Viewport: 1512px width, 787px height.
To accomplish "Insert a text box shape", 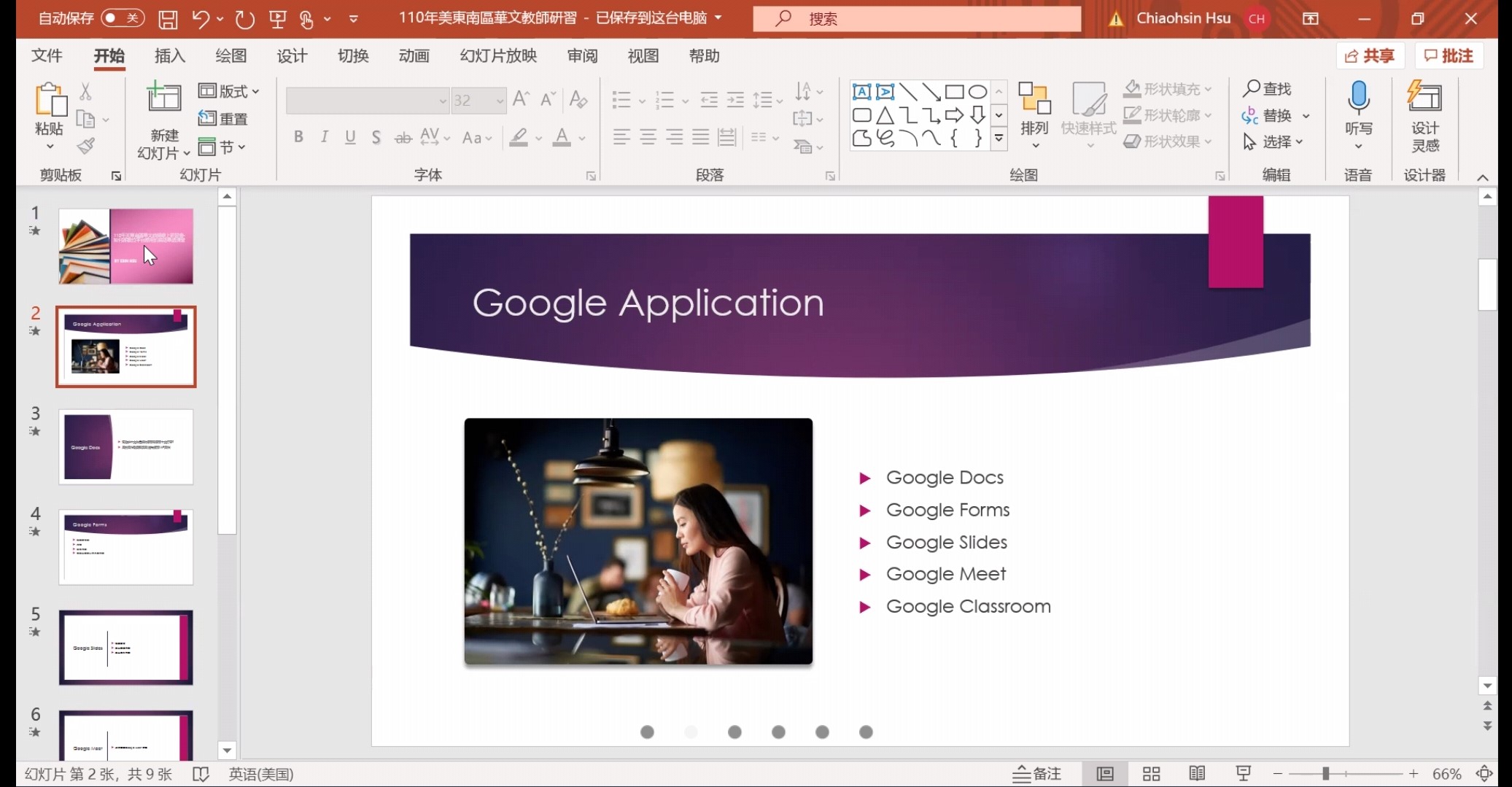I will 861,91.
